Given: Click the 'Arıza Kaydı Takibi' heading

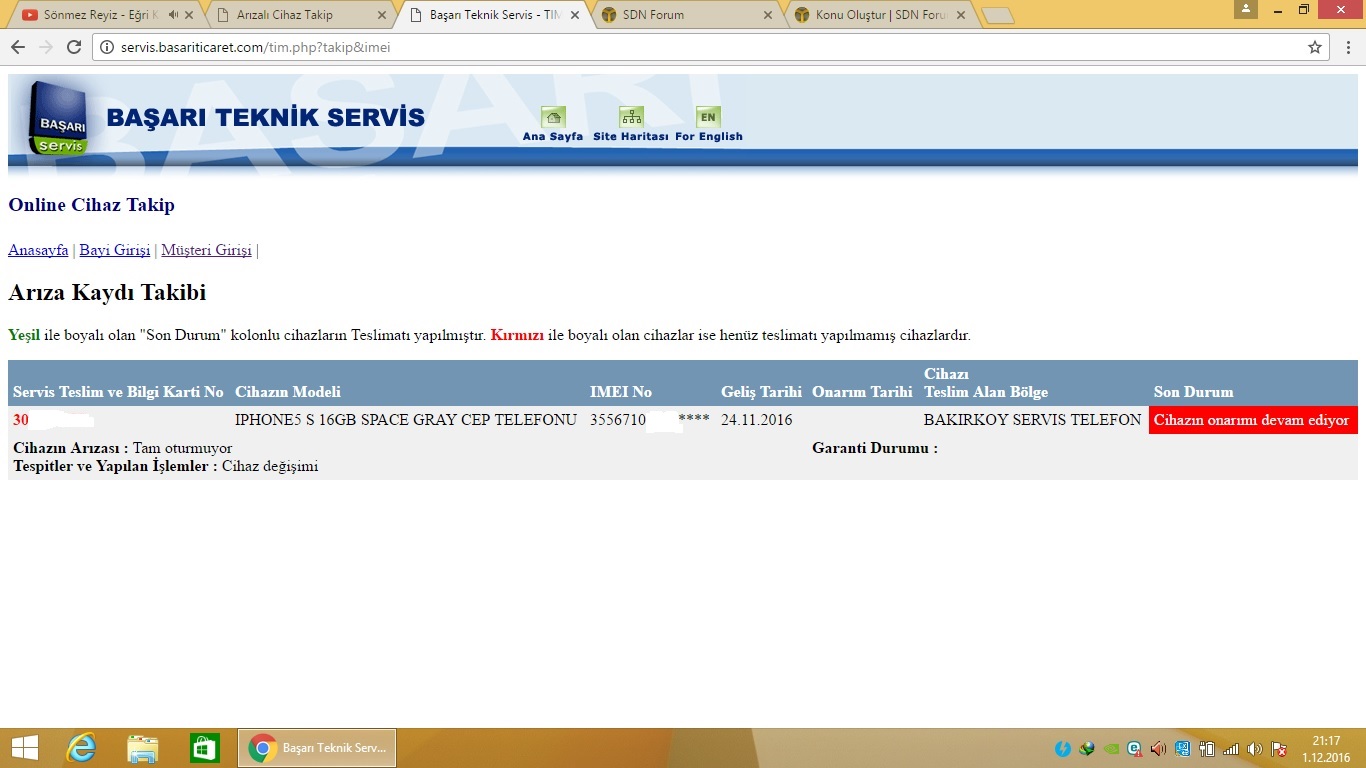Looking at the screenshot, I should (107, 293).
